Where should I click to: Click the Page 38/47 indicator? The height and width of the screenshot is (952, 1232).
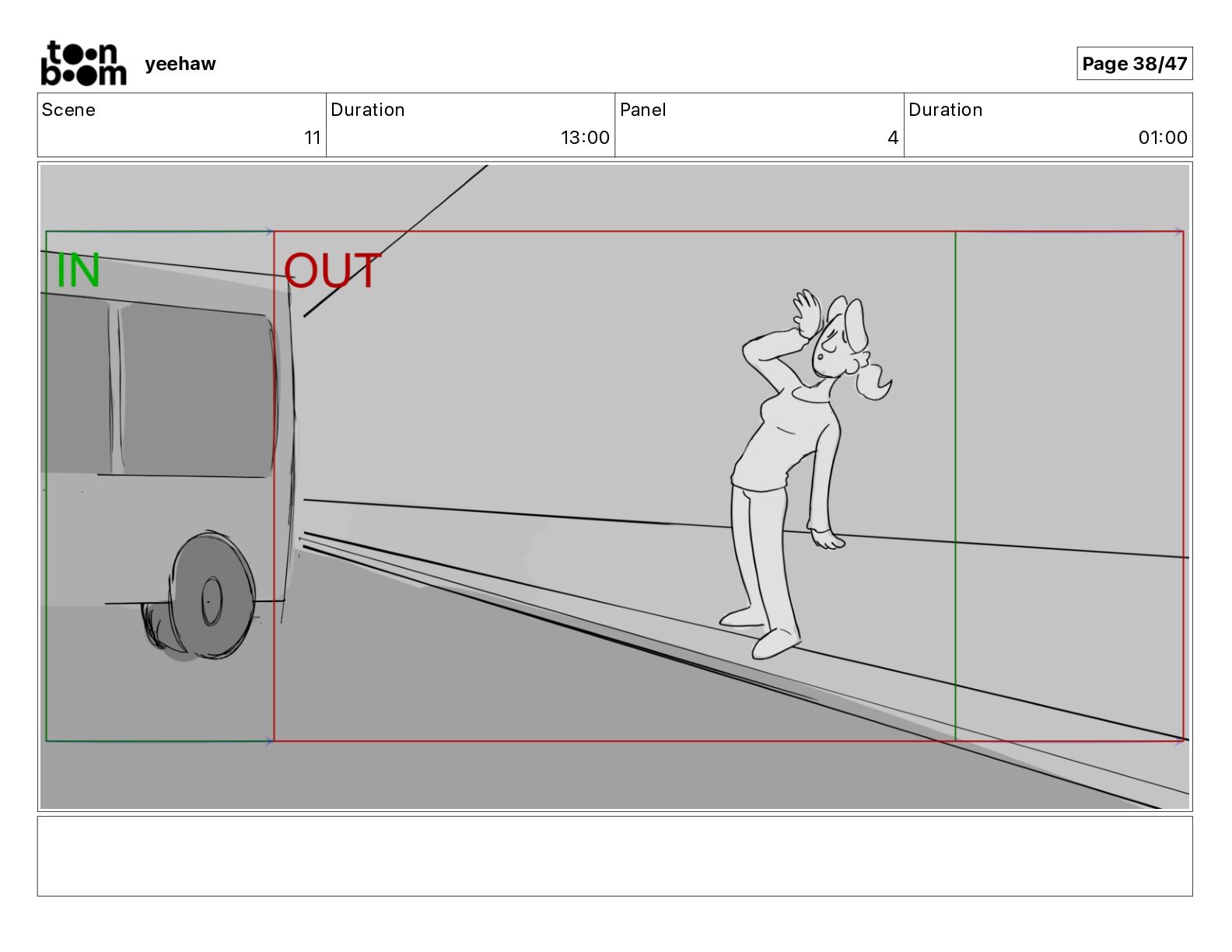click(x=1134, y=64)
